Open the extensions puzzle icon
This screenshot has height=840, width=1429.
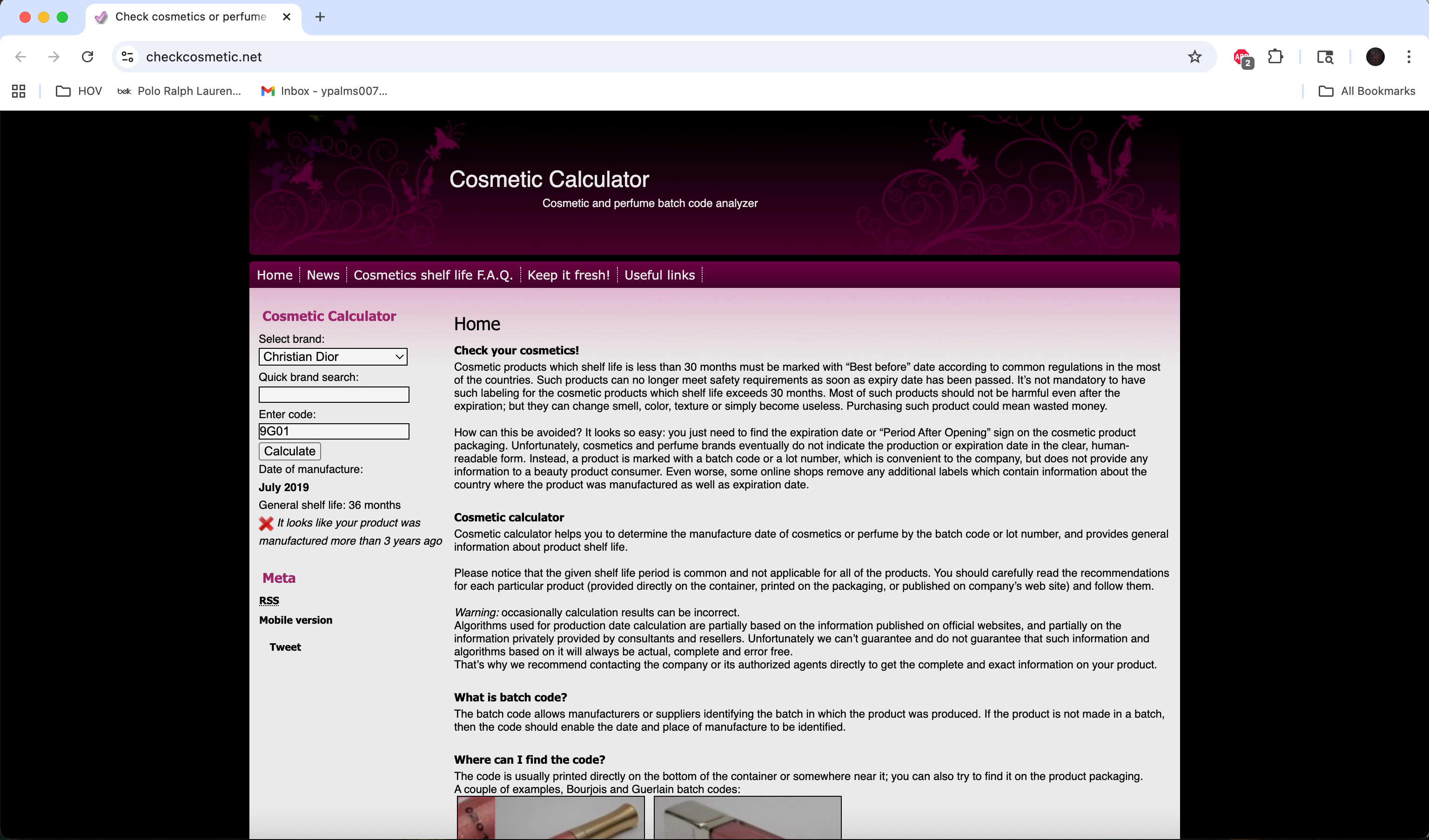tap(1275, 57)
